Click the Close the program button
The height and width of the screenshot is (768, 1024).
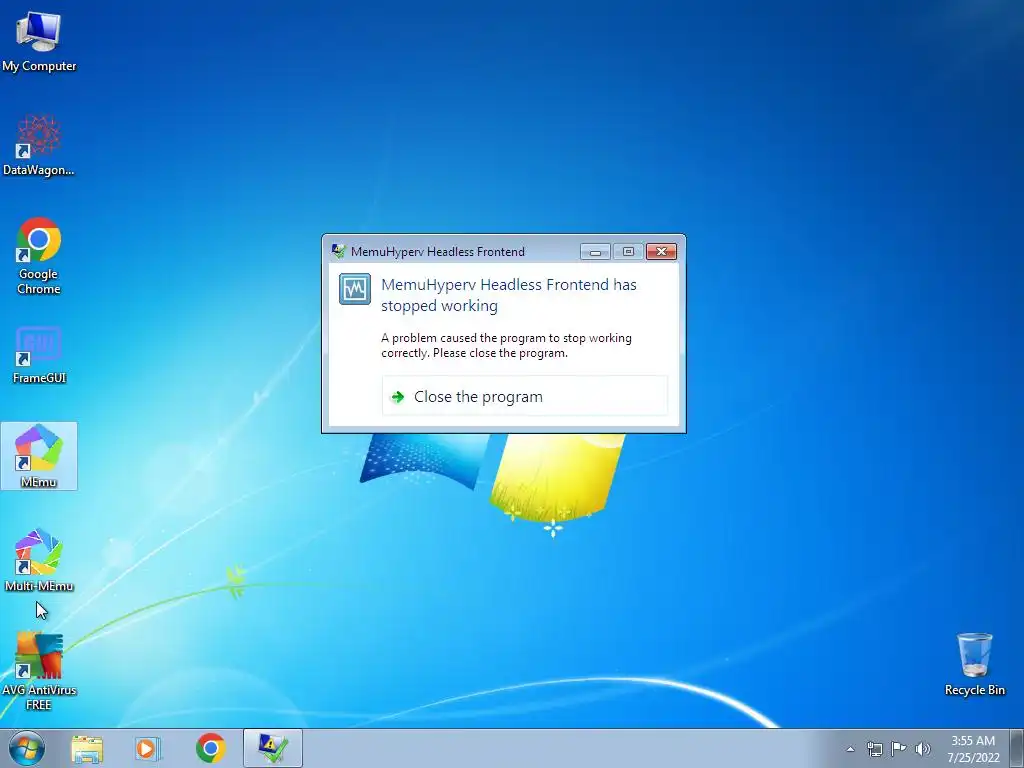point(524,396)
